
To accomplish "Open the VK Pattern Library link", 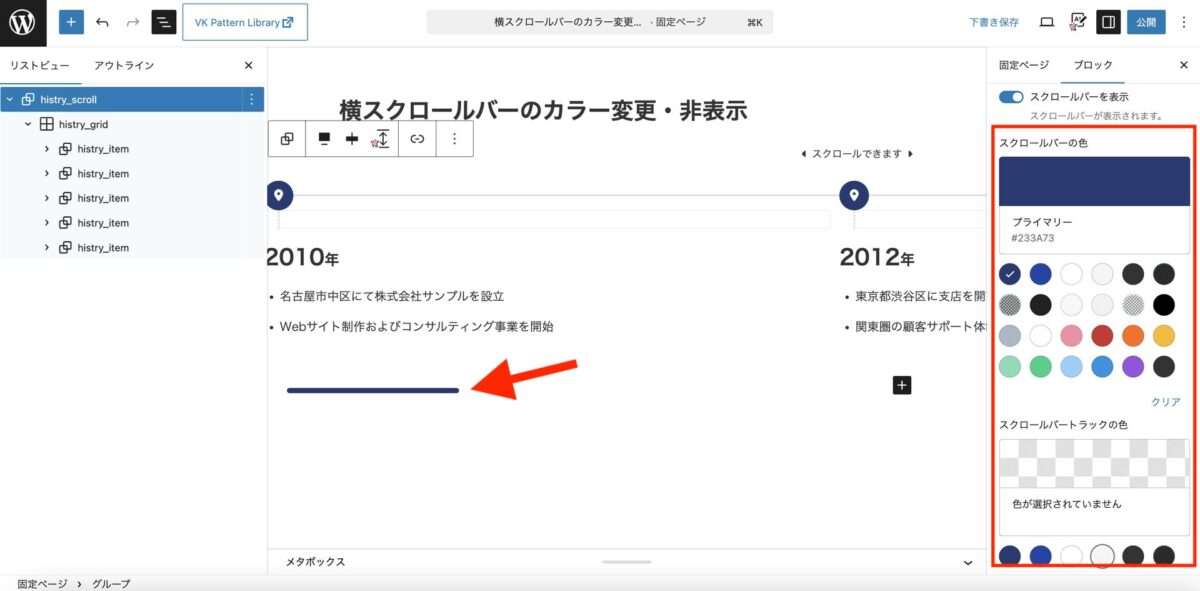I will pyautogui.click(x=245, y=22).
